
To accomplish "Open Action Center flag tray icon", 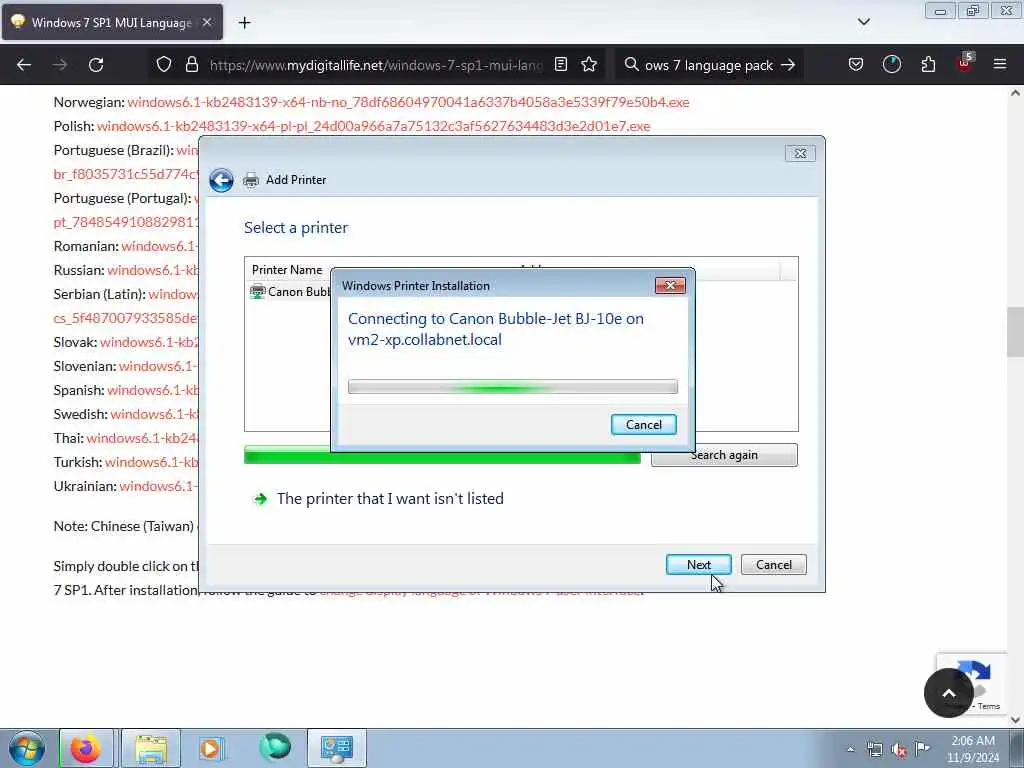I will coord(923,748).
